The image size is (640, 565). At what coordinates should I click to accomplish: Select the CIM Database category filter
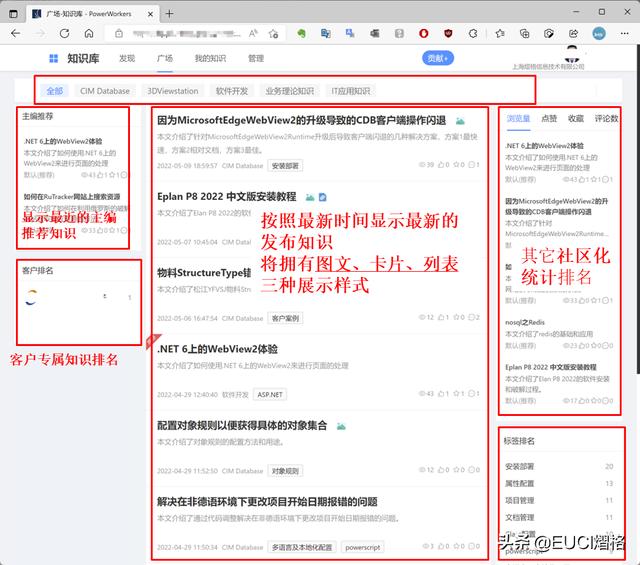coord(105,91)
